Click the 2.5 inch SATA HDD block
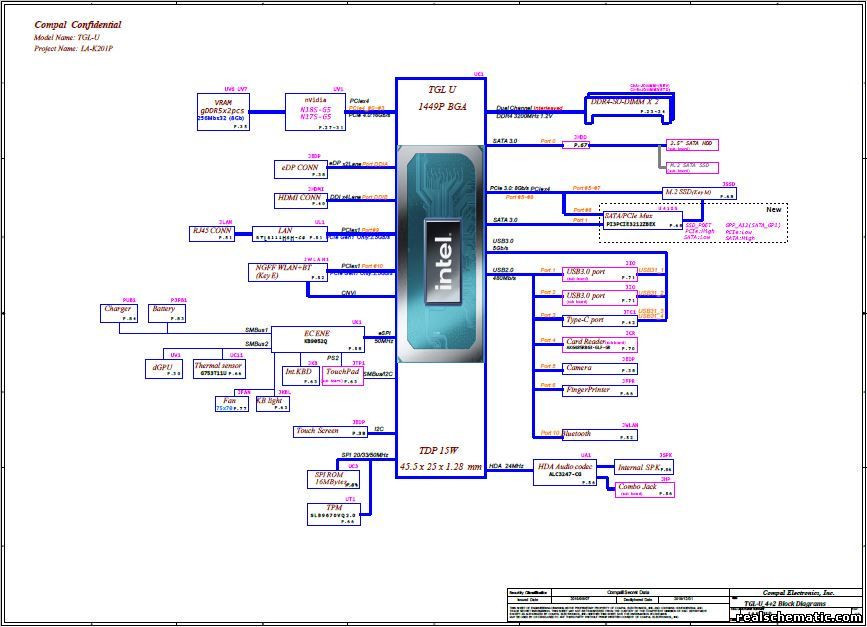The width and height of the screenshot is (867, 627). point(691,143)
